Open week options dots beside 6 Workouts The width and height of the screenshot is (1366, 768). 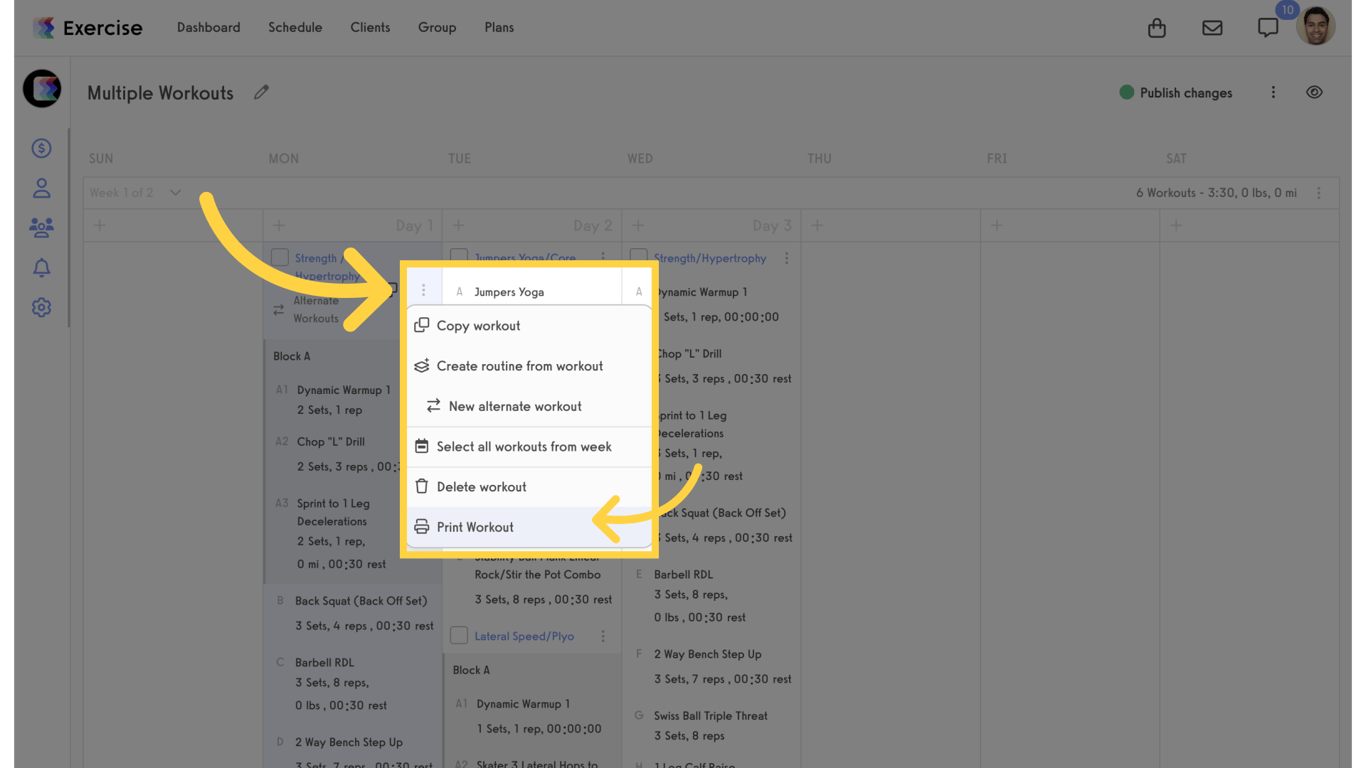(1319, 193)
